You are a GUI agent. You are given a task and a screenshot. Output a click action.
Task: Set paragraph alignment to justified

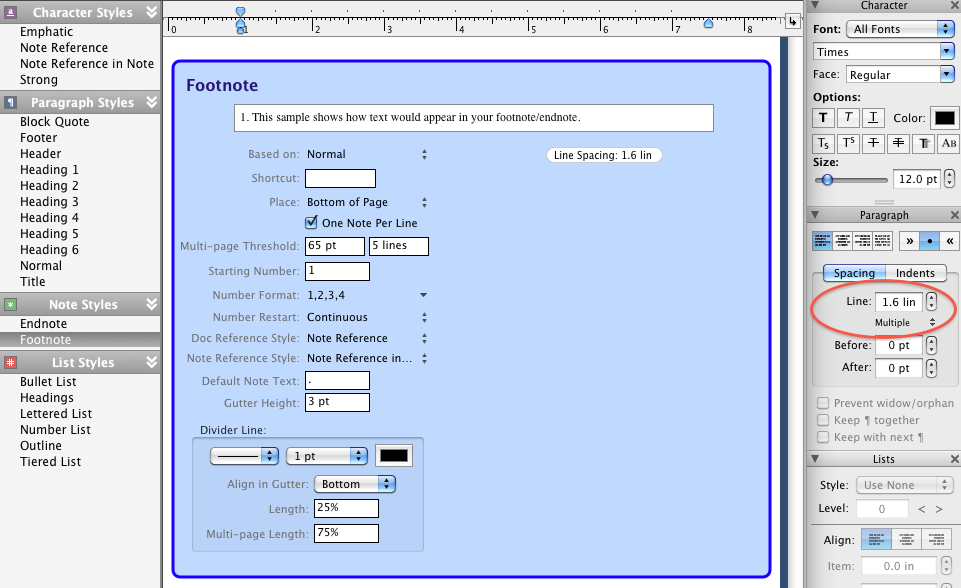885,241
